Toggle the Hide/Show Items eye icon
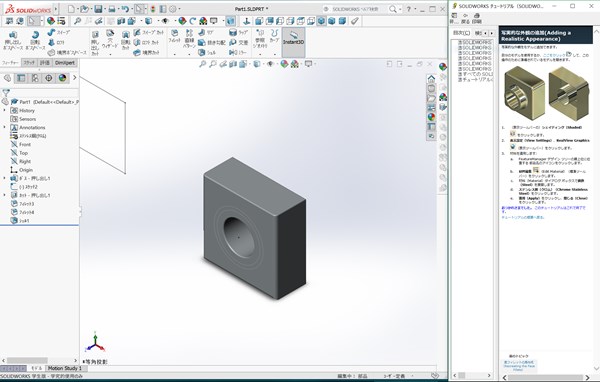Viewport: 600px width, 382px height. [x=165, y=21]
